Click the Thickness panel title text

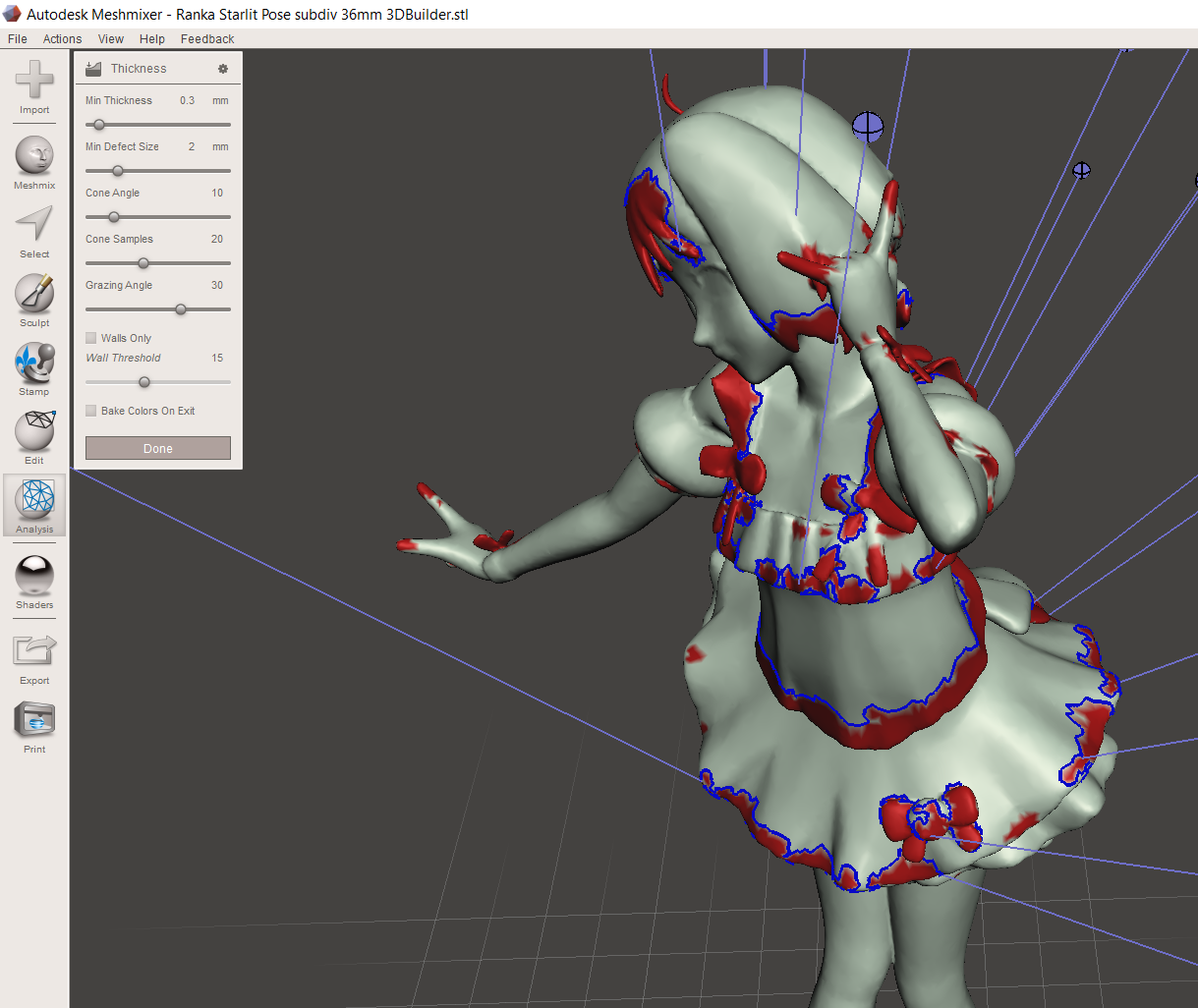[x=139, y=69]
